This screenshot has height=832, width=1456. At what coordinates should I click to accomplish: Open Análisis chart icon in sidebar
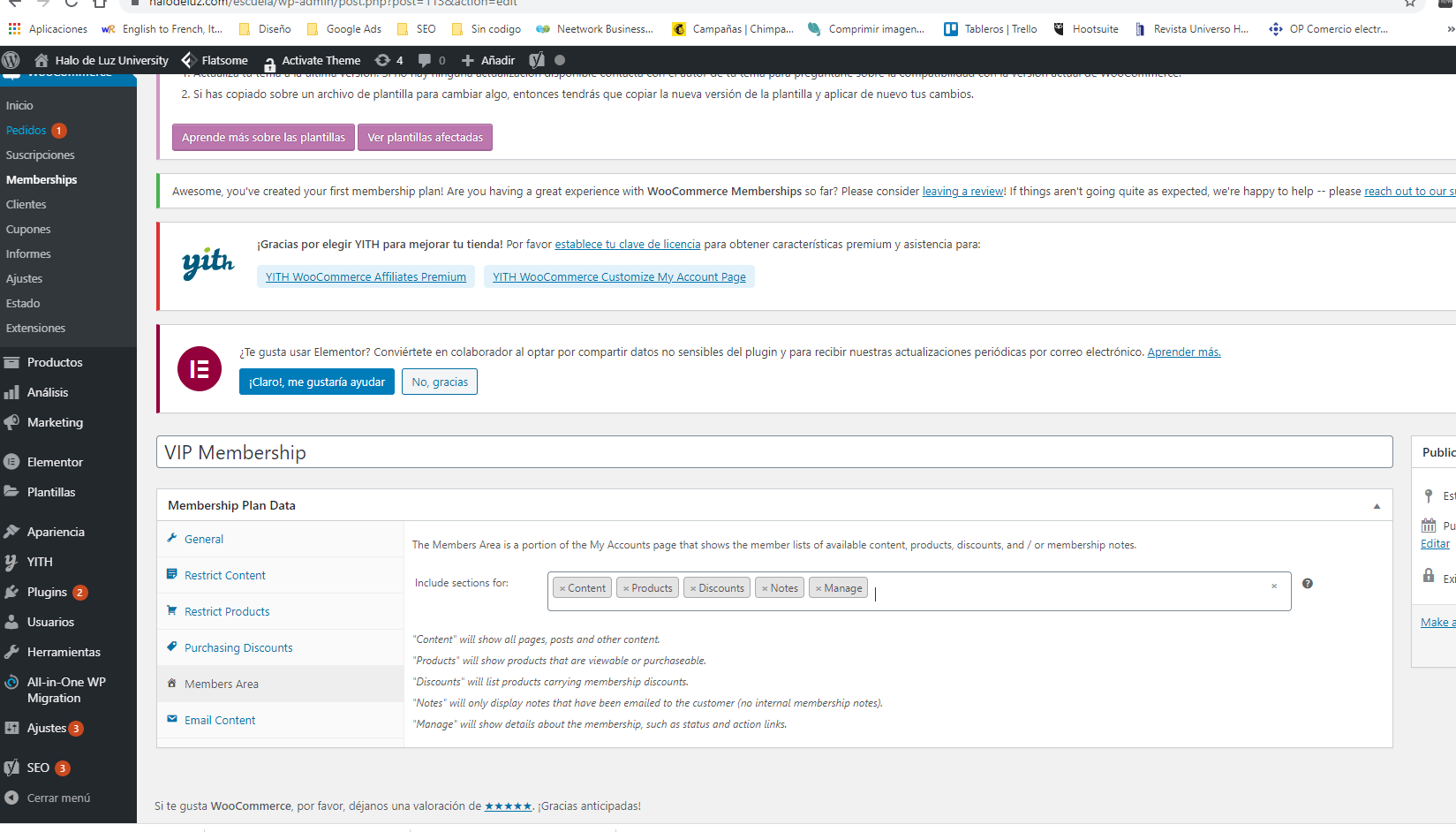point(11,392)
